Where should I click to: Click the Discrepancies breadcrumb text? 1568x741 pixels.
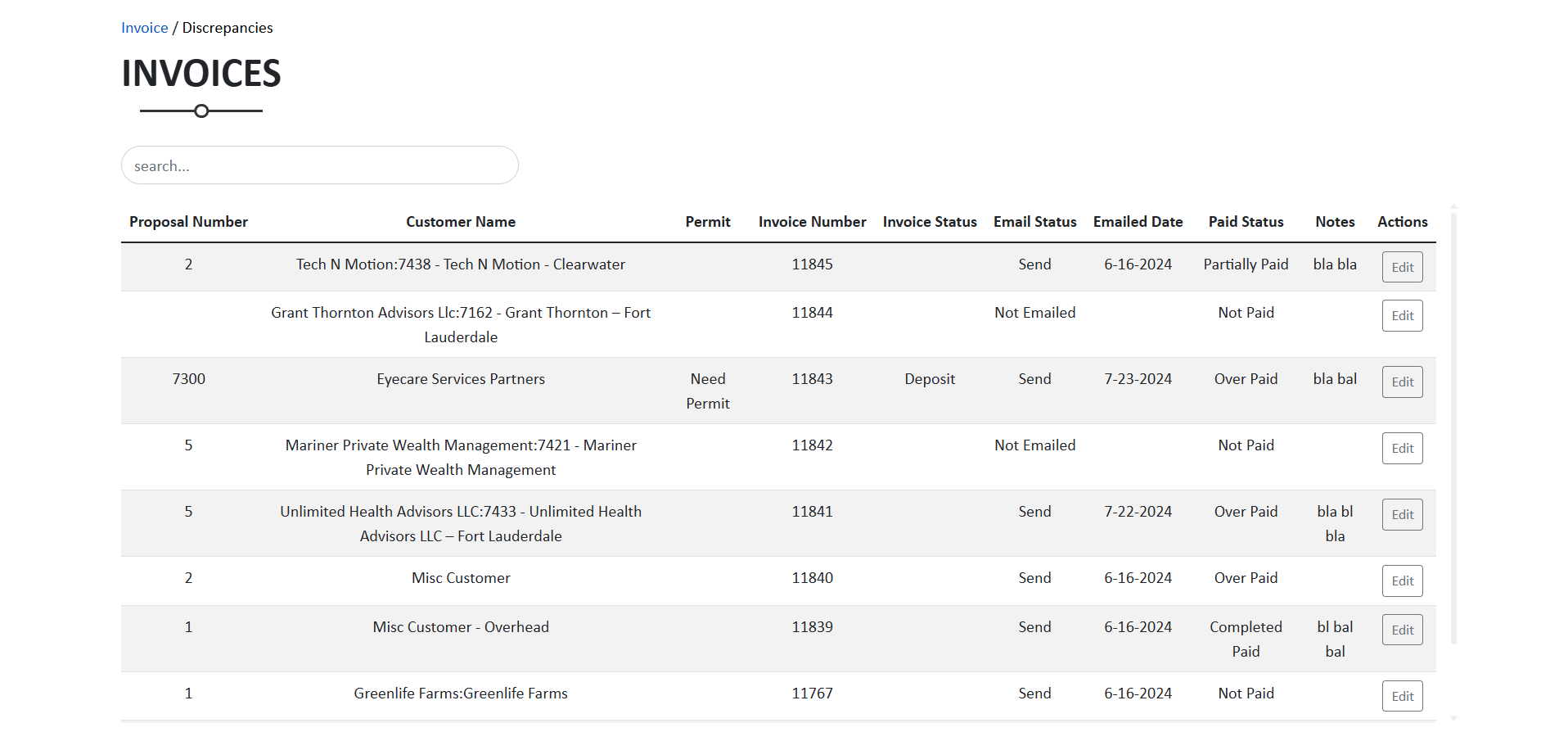coord(228,28)
